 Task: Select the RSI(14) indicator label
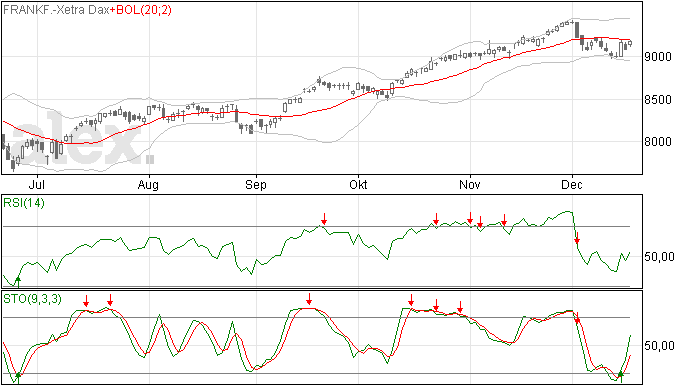click(x=24, y=203)
